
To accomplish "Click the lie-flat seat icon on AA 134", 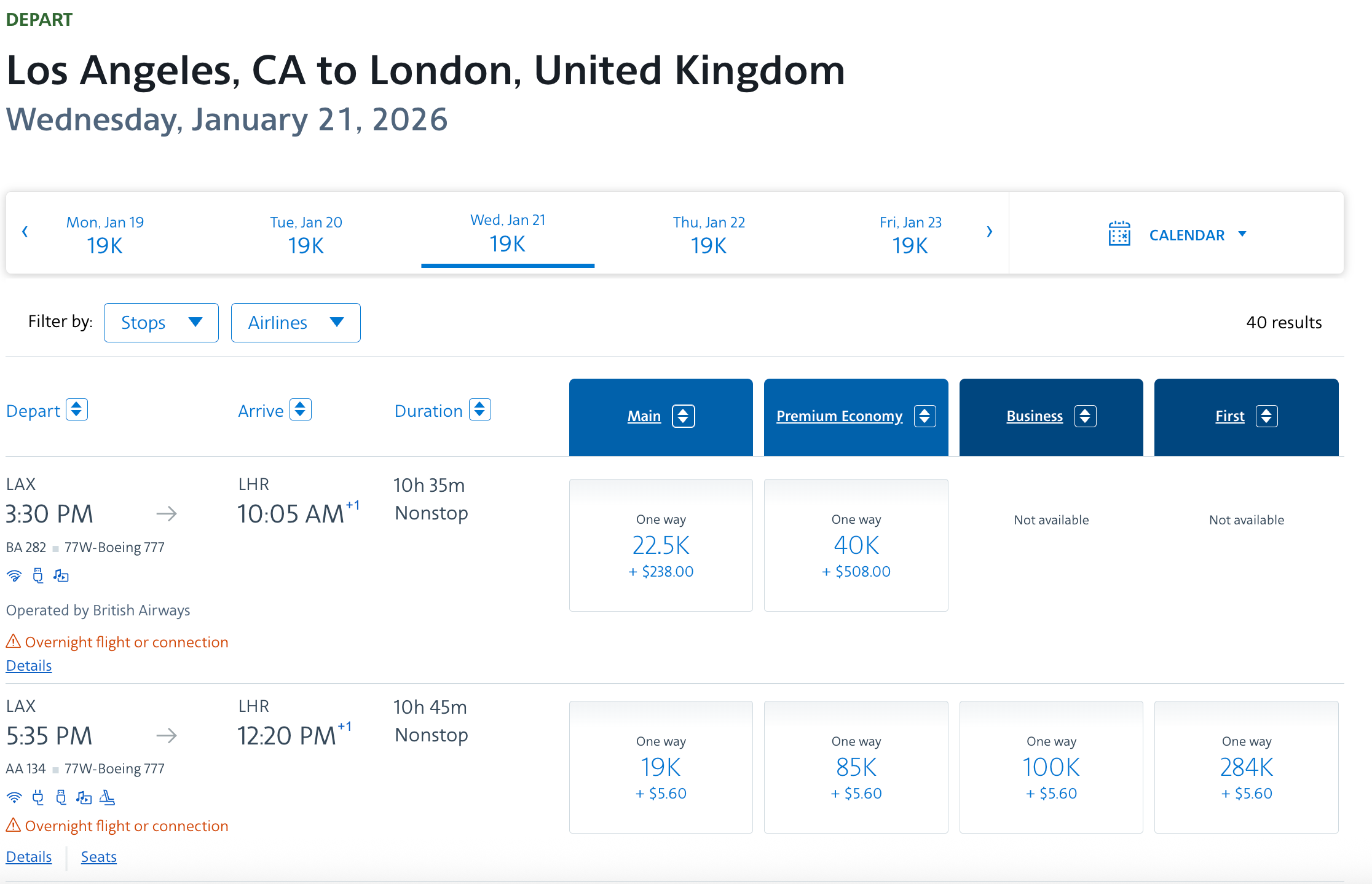I will tap(107, 797).
